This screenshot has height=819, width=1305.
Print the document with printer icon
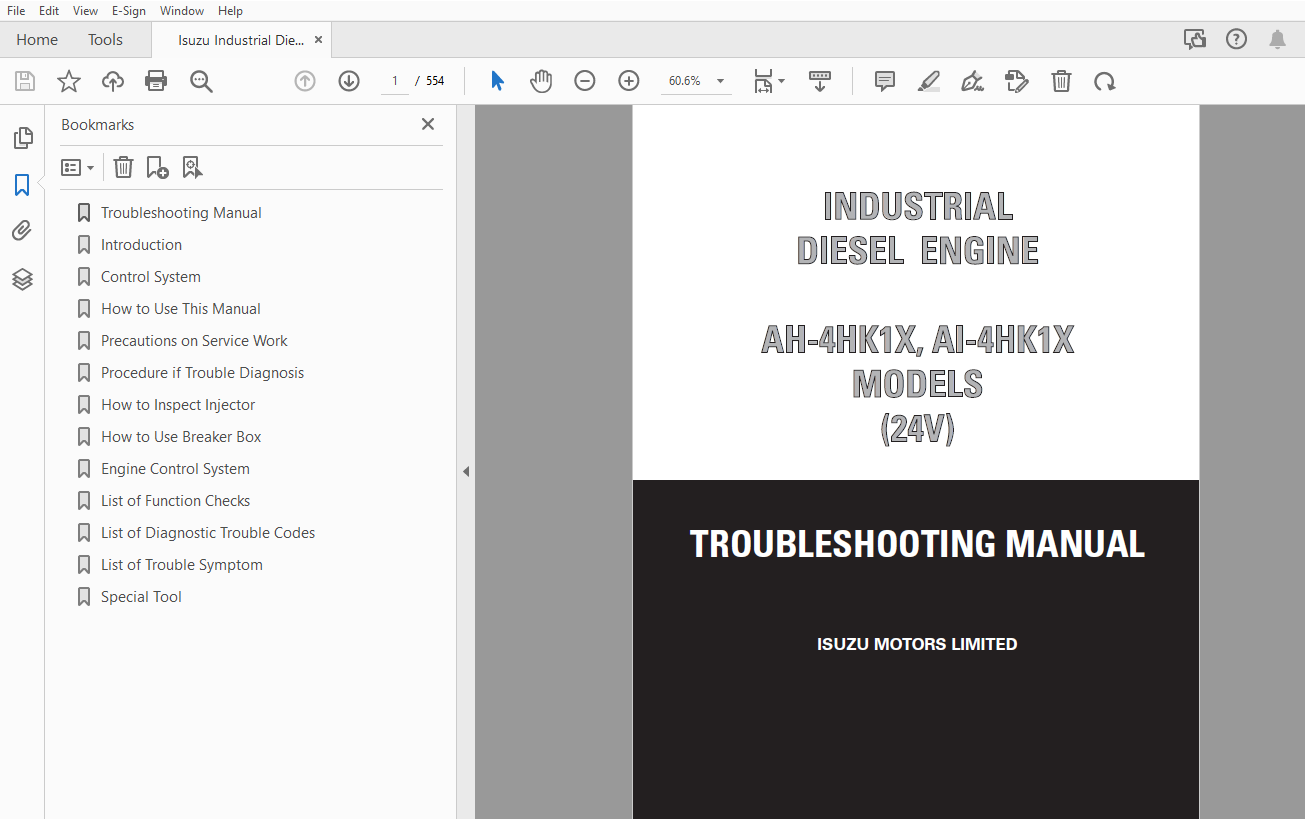point(156,81)
